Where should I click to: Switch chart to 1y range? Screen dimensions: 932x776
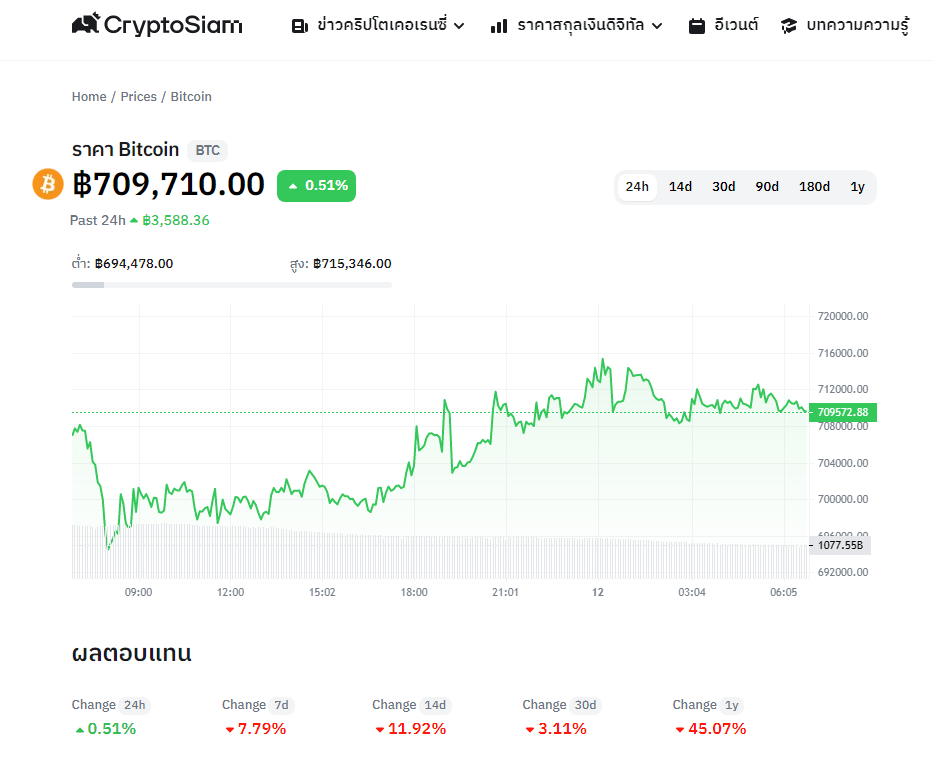(858, 187)
